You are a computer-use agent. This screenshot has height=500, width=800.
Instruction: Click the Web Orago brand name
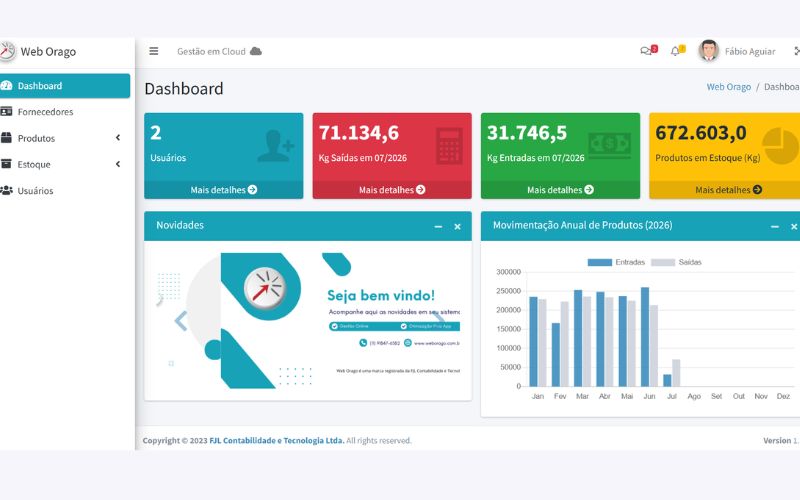coord(48,52)
